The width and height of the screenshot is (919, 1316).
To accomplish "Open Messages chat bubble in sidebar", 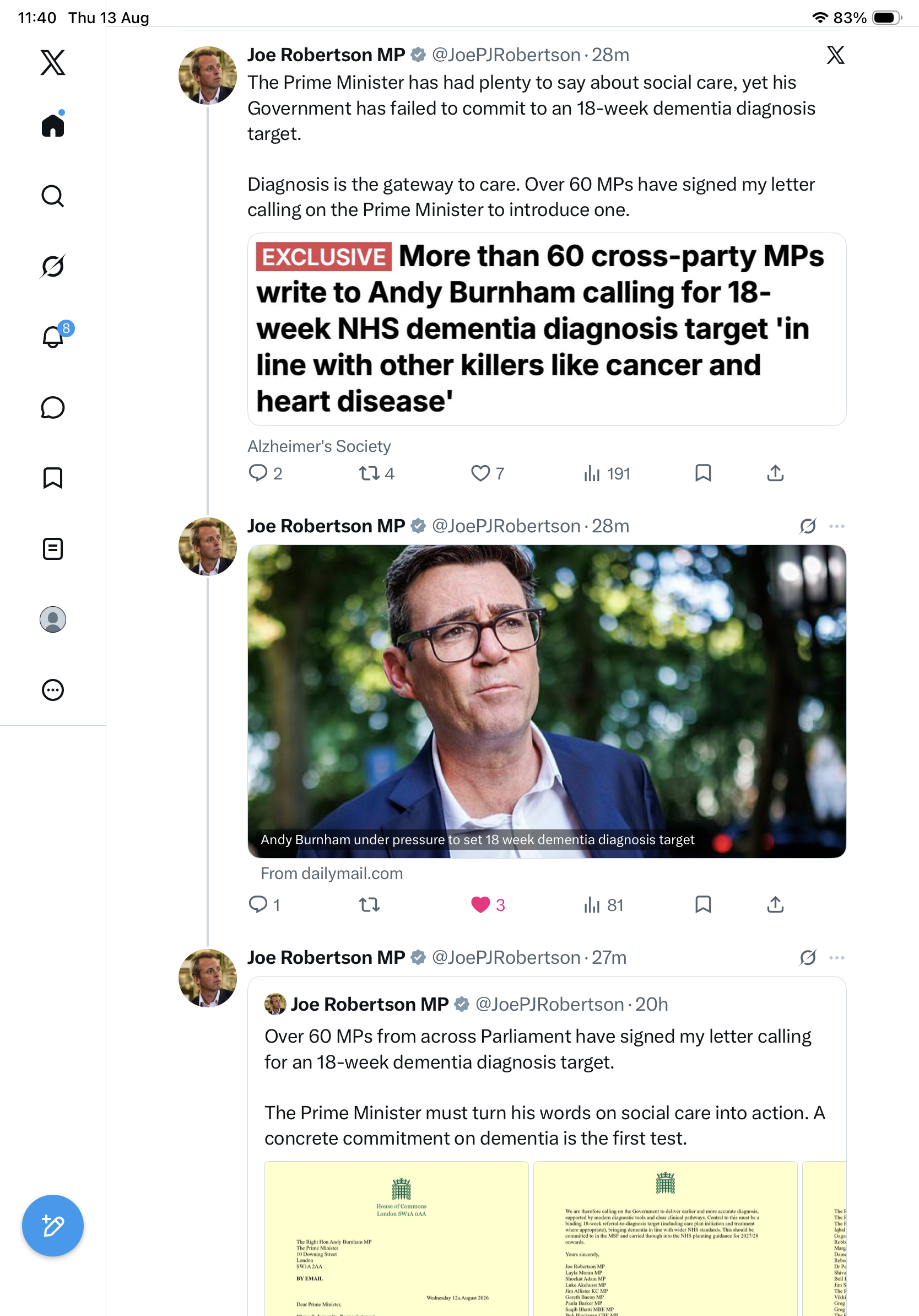I will click(53, 407).
